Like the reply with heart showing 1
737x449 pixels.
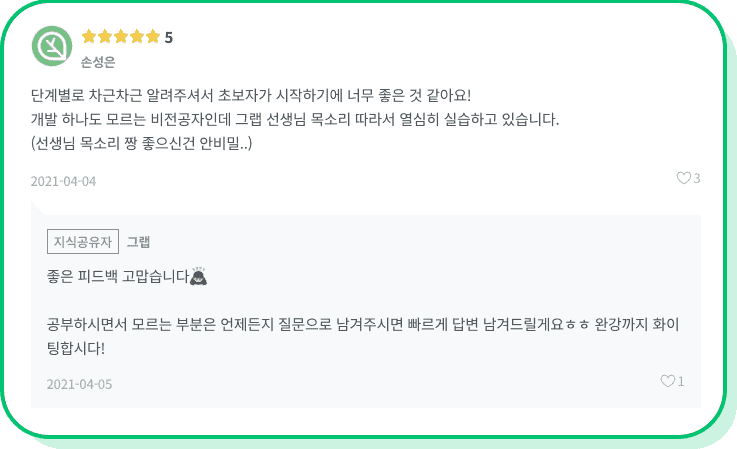pyautogui.click(x=667, y=381)
